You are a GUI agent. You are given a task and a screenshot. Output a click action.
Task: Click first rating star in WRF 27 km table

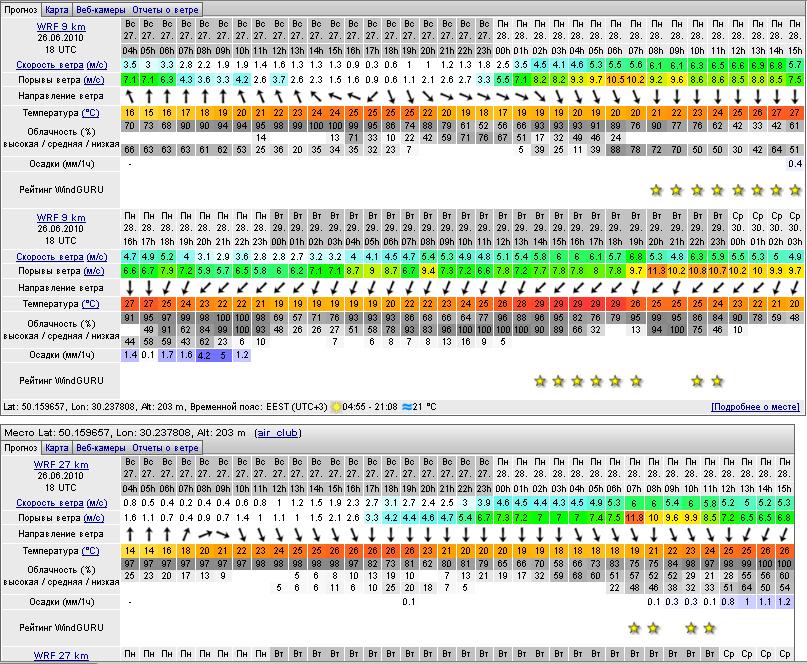[634, 628]
